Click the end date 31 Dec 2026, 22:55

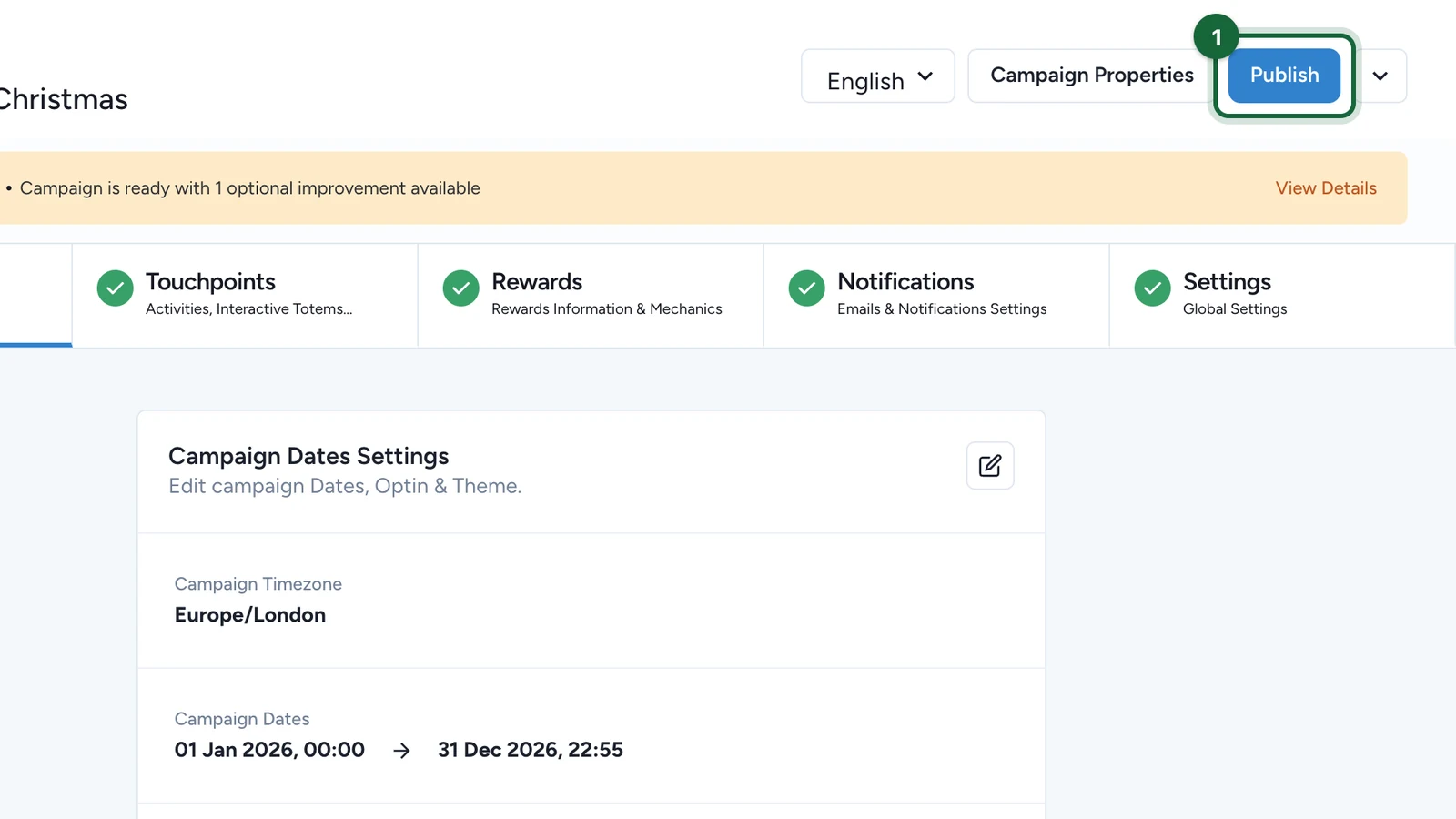coord(531,750)
